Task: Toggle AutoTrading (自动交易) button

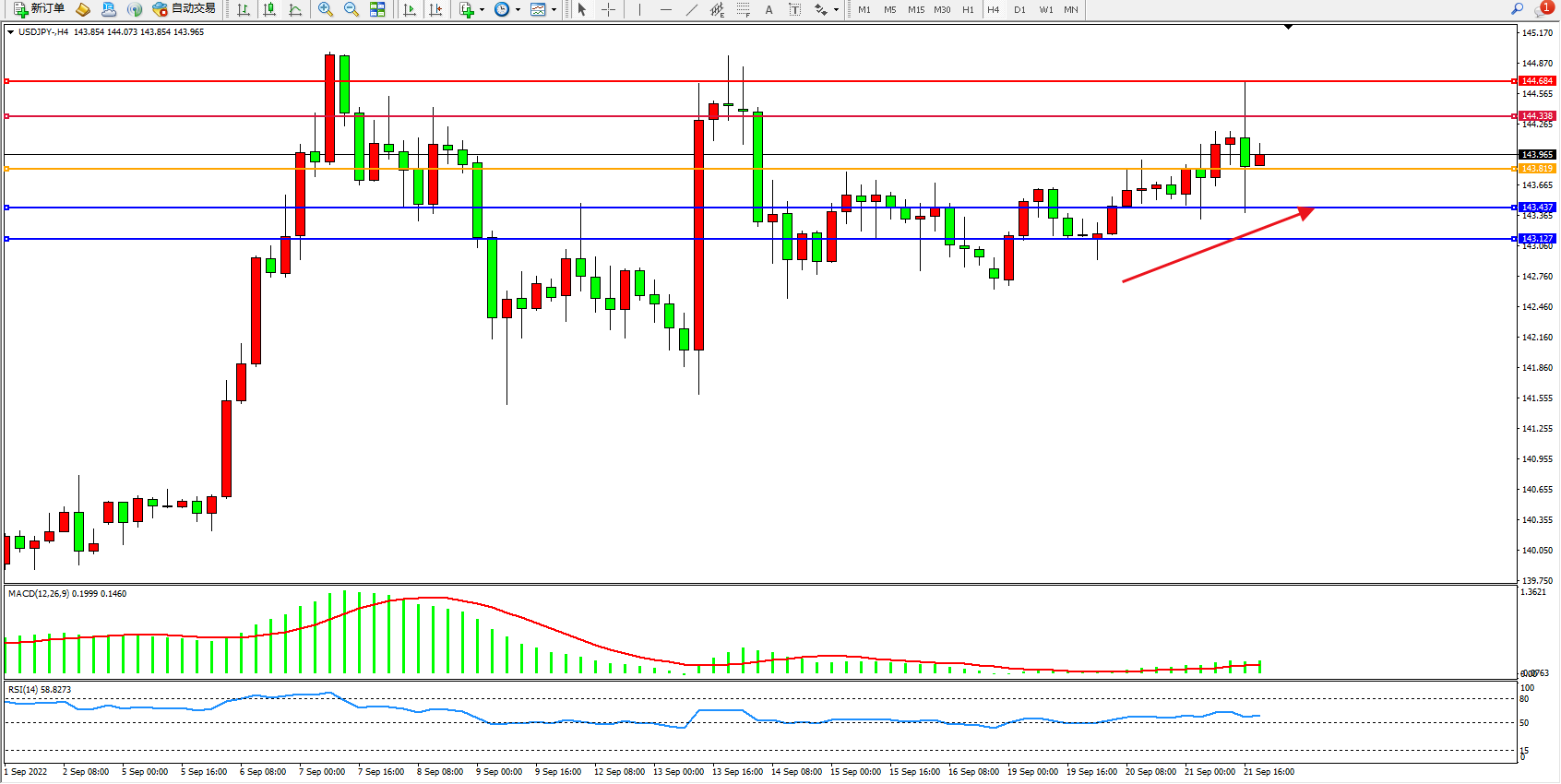Action: click(184, 9)
